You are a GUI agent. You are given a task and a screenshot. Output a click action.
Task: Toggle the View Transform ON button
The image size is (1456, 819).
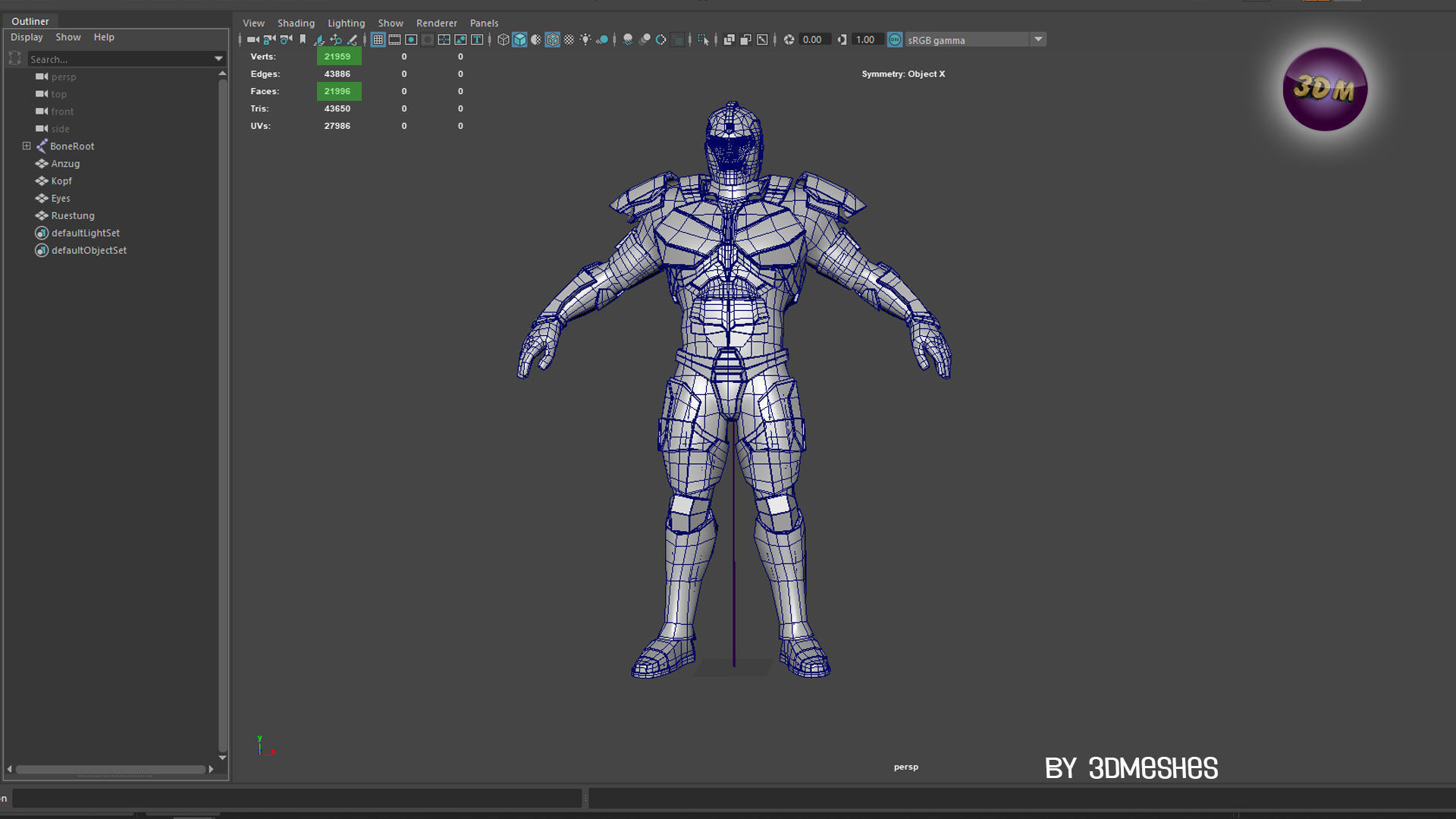point(895,39)
